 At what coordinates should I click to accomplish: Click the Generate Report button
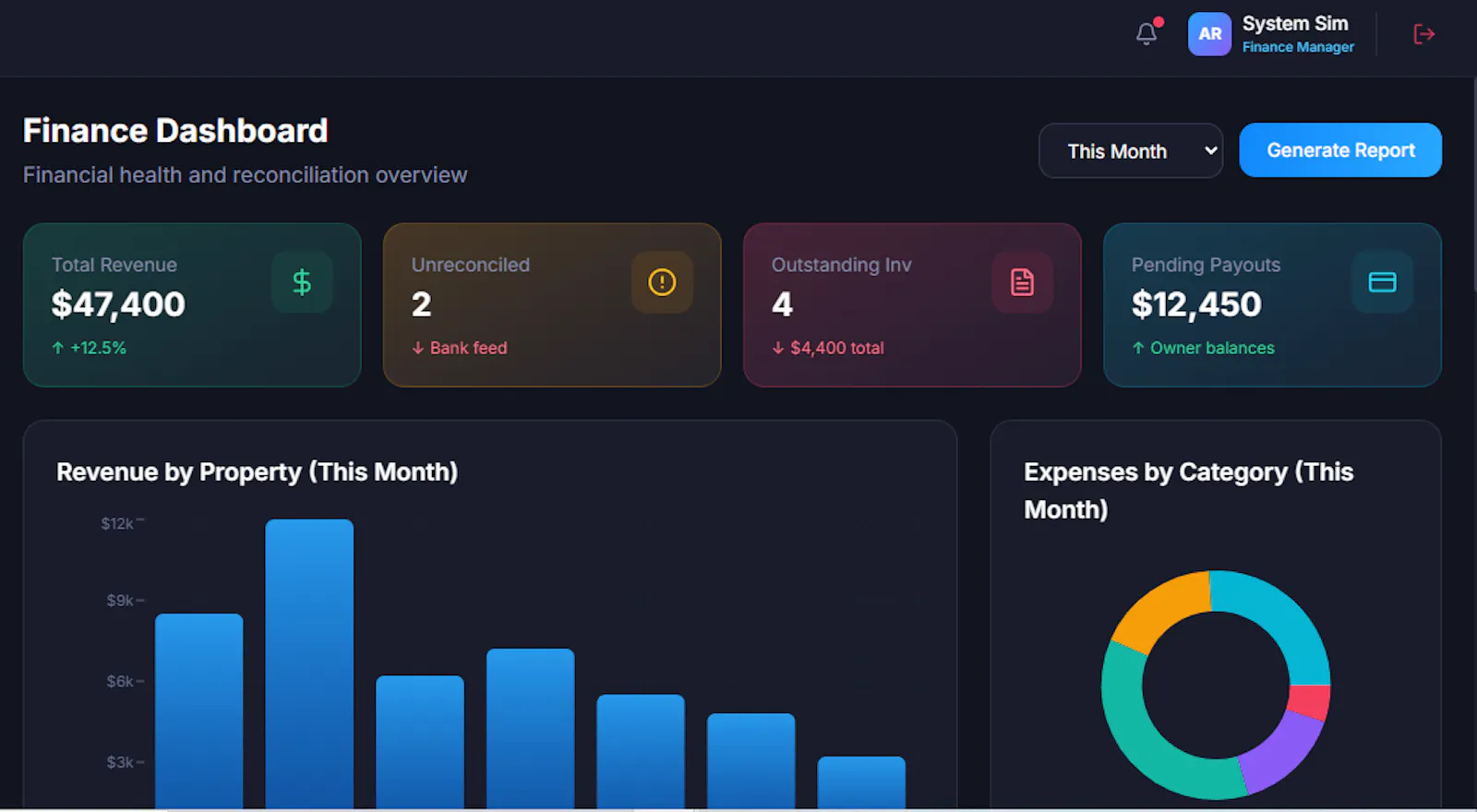pyautogui.click(x=1340, y=150)
